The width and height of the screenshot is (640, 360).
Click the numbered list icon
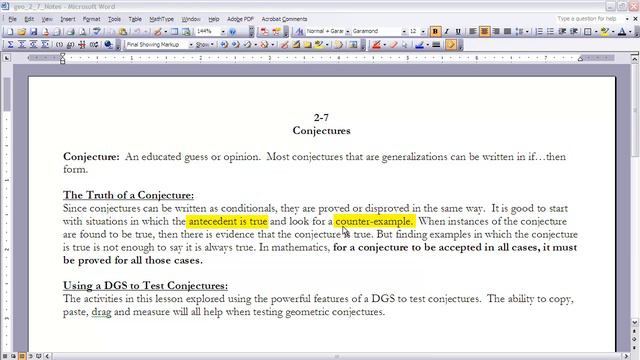click(x=539, y=31)
